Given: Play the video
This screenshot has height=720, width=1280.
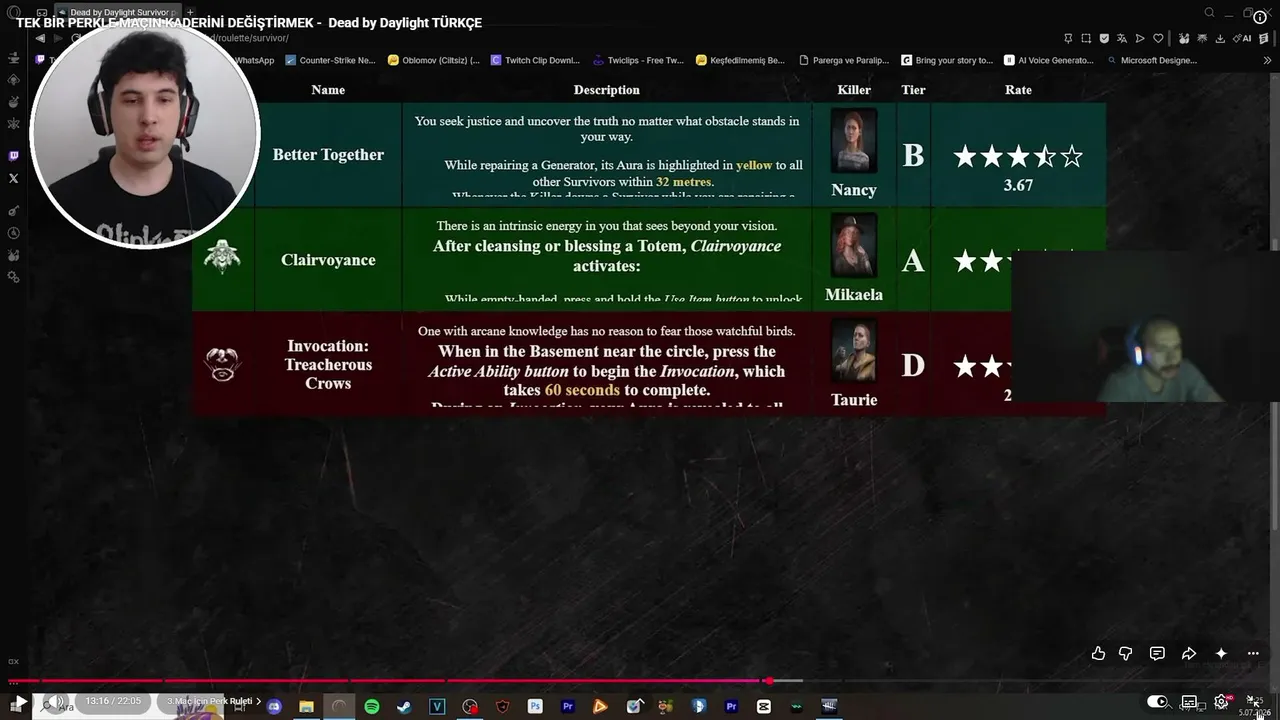Looking at the screenshot, I should tap(19, 702).
